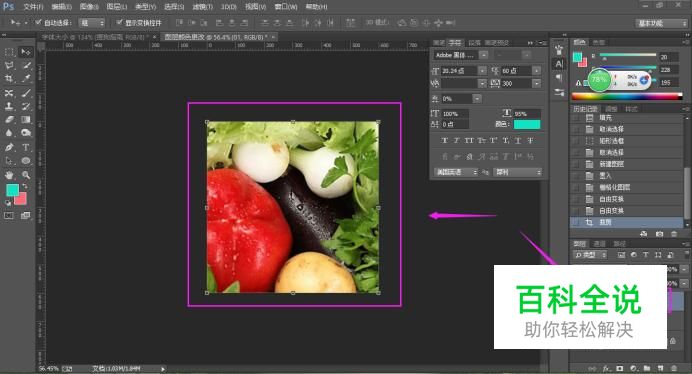Screen dimensions: 692x374
Task: Open language 美国英语 dropdown
Action: pos(455,172)
